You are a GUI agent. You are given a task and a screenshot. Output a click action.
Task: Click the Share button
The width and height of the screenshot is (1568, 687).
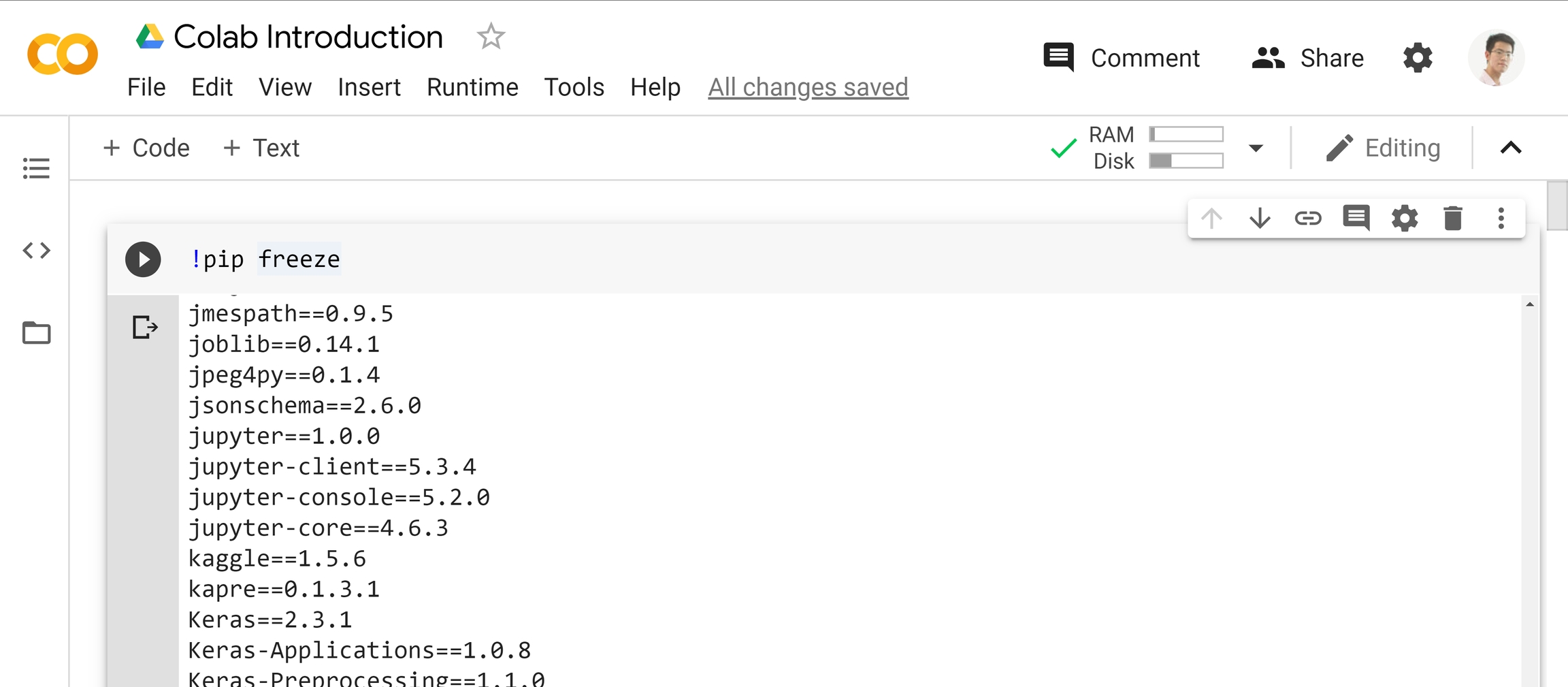(1307, 58)
